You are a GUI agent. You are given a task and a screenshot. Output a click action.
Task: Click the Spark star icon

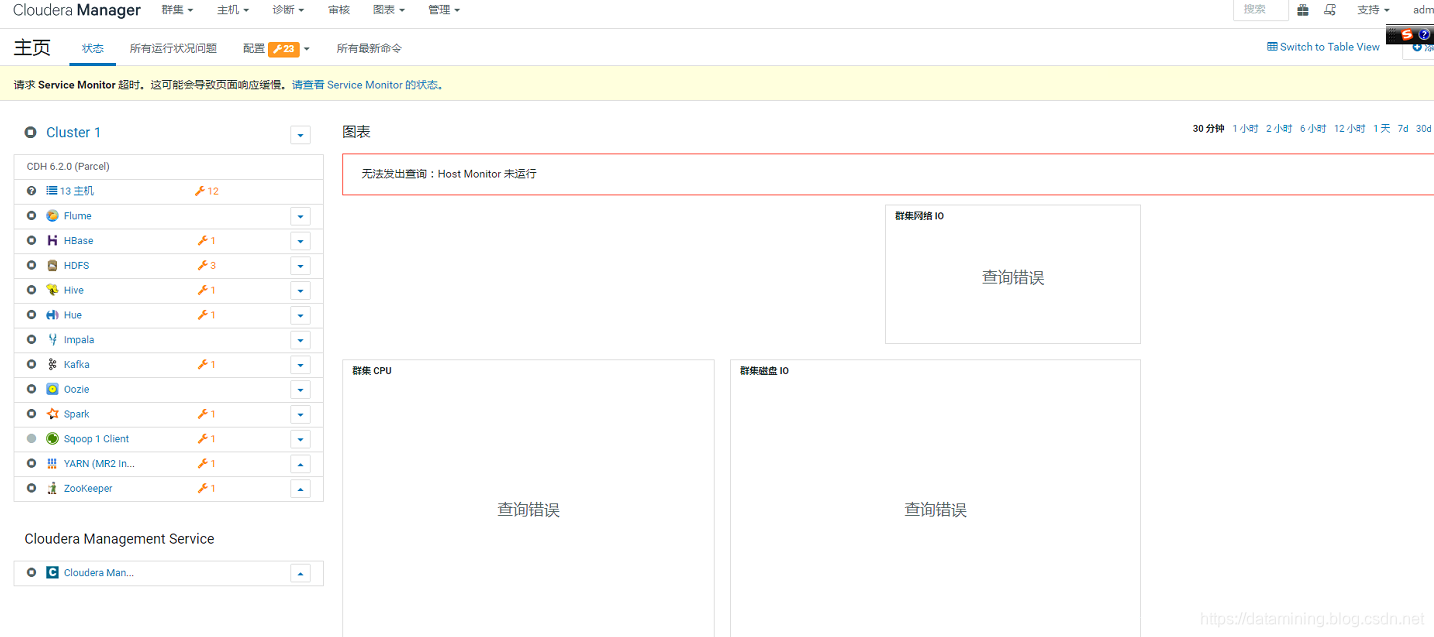[52, 414]
